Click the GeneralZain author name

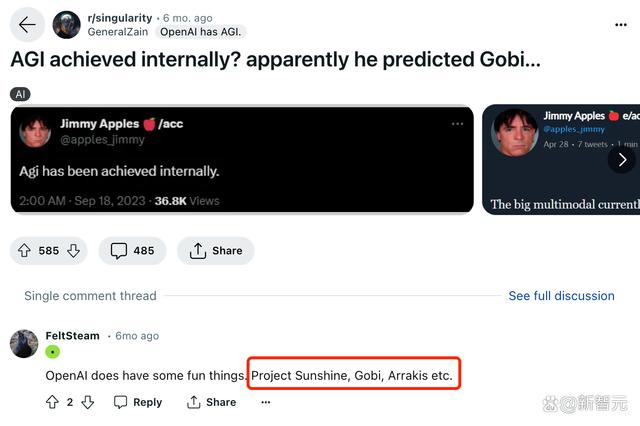click(118, 32)
